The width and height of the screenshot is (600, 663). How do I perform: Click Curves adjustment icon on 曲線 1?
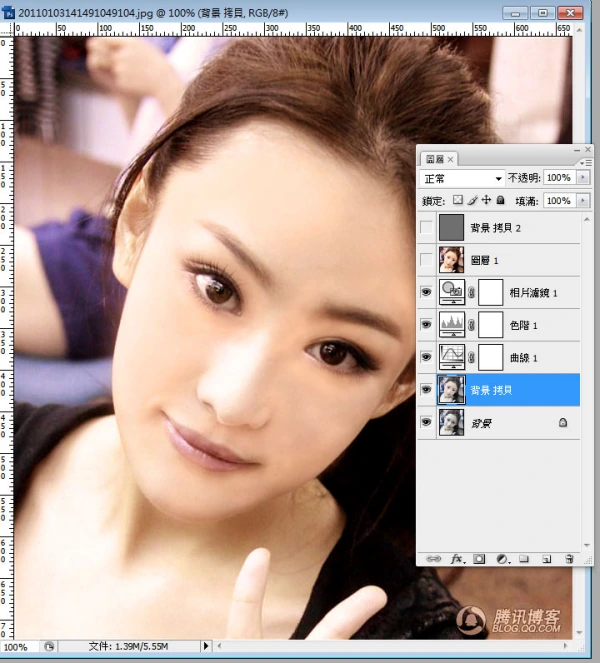point(452,357)
